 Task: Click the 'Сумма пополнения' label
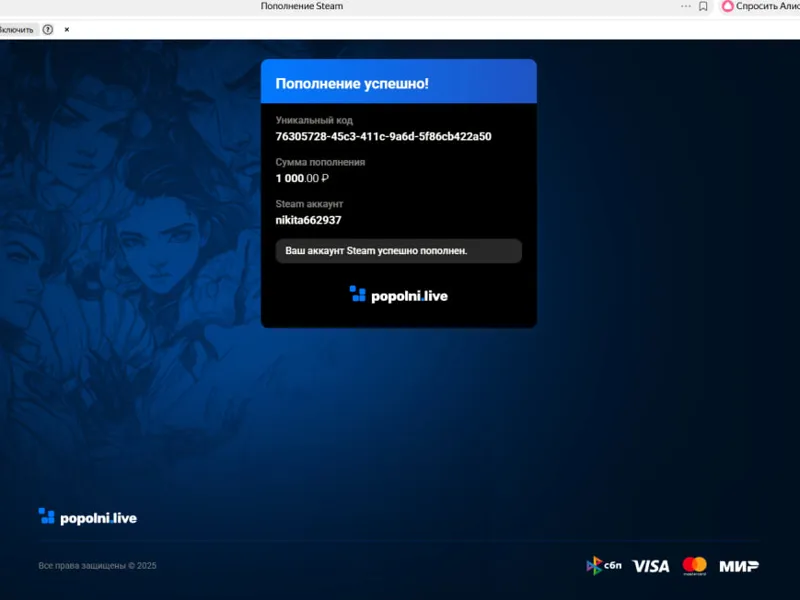tap(320, 162)
